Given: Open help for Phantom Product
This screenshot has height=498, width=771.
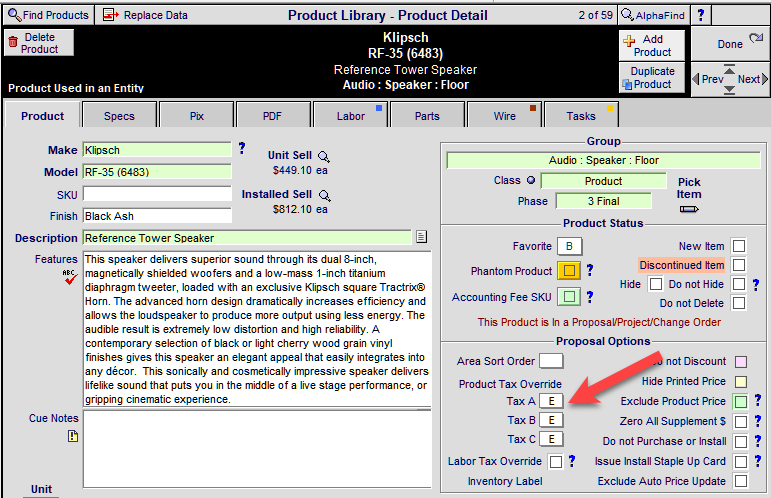Looking at the screenshot, I should 590,270.
